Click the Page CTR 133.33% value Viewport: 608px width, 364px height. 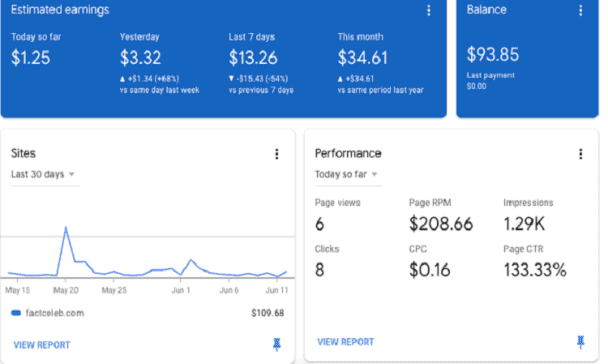pos(535,270)
